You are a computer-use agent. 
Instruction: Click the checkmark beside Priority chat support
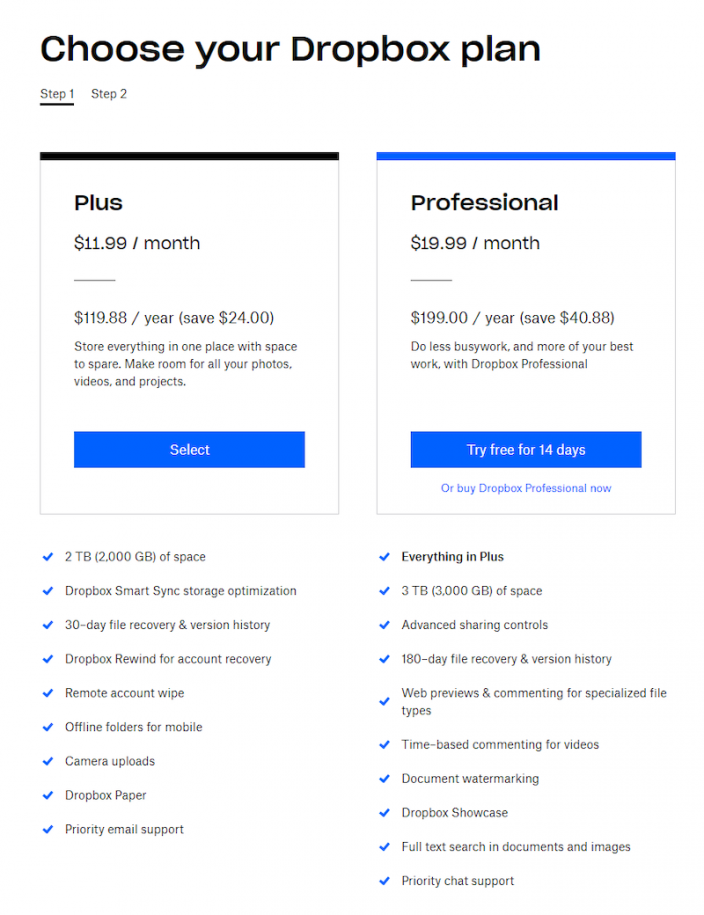[x=384, y=881]
